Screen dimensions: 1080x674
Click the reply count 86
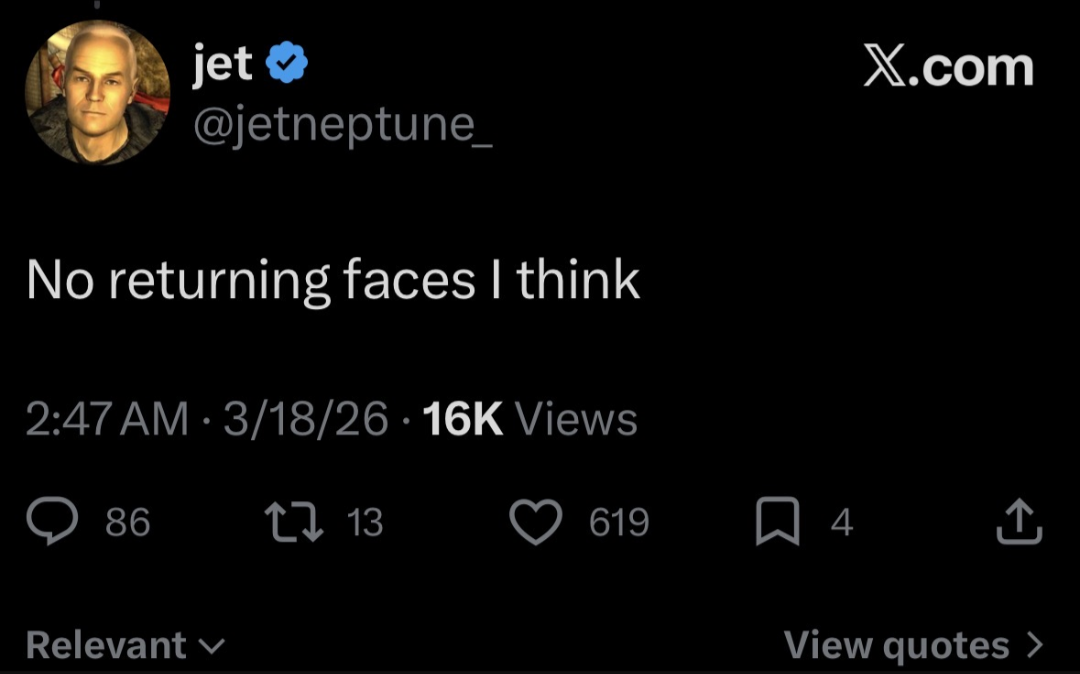point(128,522)
